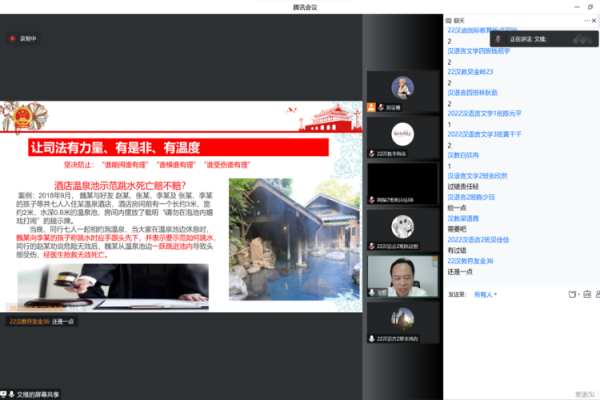This screenshot has width=600, height=400.
Task: Click sender name 2022汉语言文学3班黄千千
Action: (x=484, y=134)
